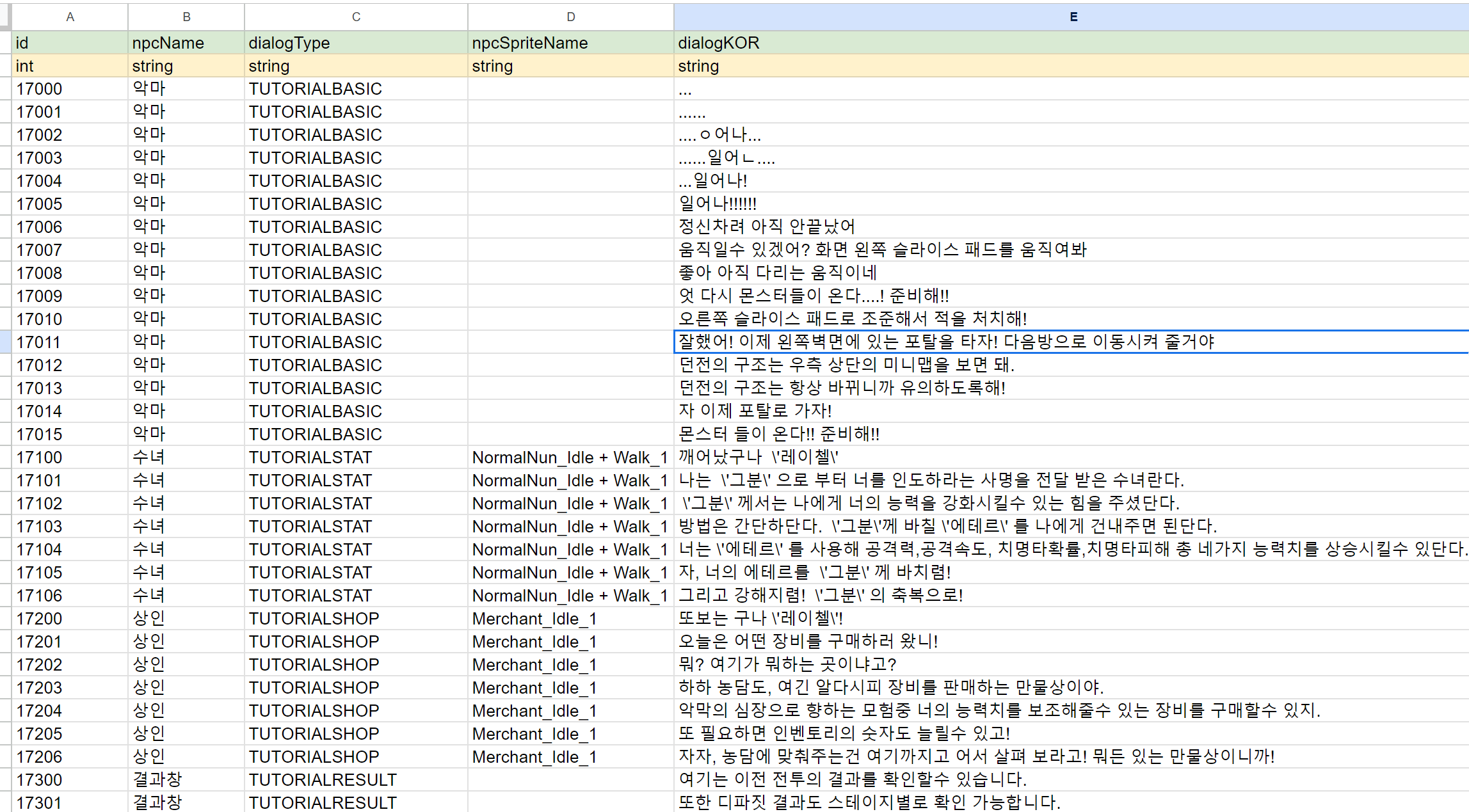Click dialog cell reading 일어나!!!!!!
1469x812 pixels.
[718, 204]
